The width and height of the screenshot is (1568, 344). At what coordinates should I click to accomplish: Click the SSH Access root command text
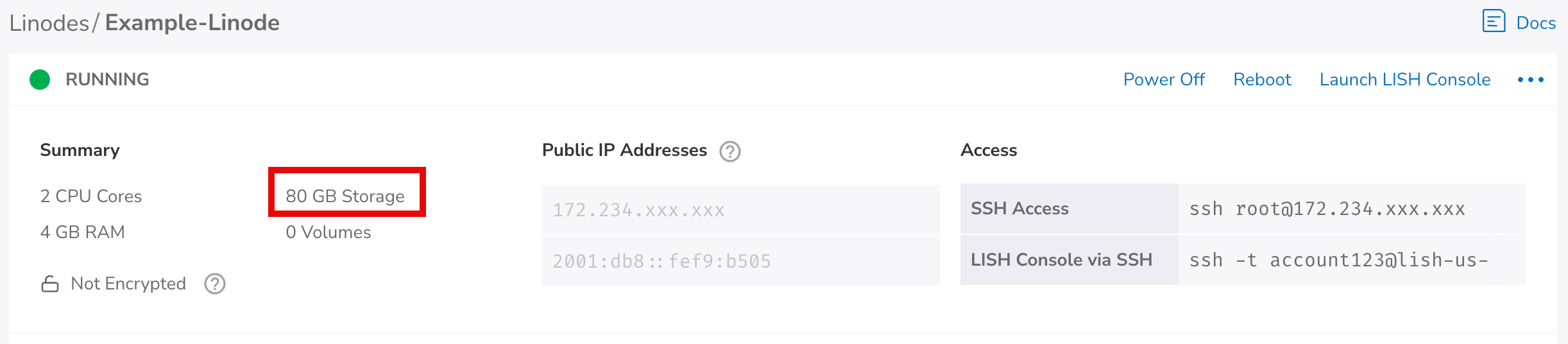[1327, 209]
